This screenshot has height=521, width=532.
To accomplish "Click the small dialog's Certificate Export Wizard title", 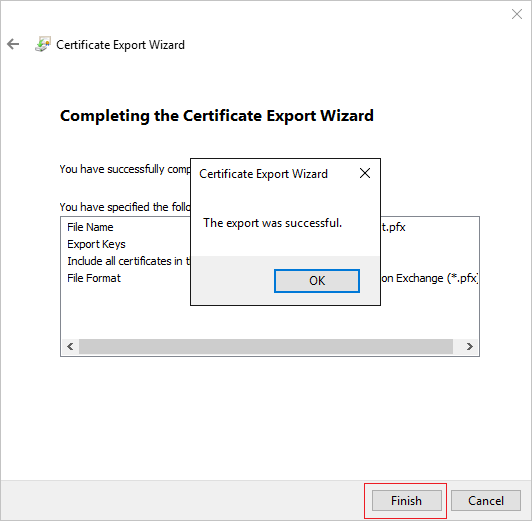I will pyautogui.click(x=263, y=174).
